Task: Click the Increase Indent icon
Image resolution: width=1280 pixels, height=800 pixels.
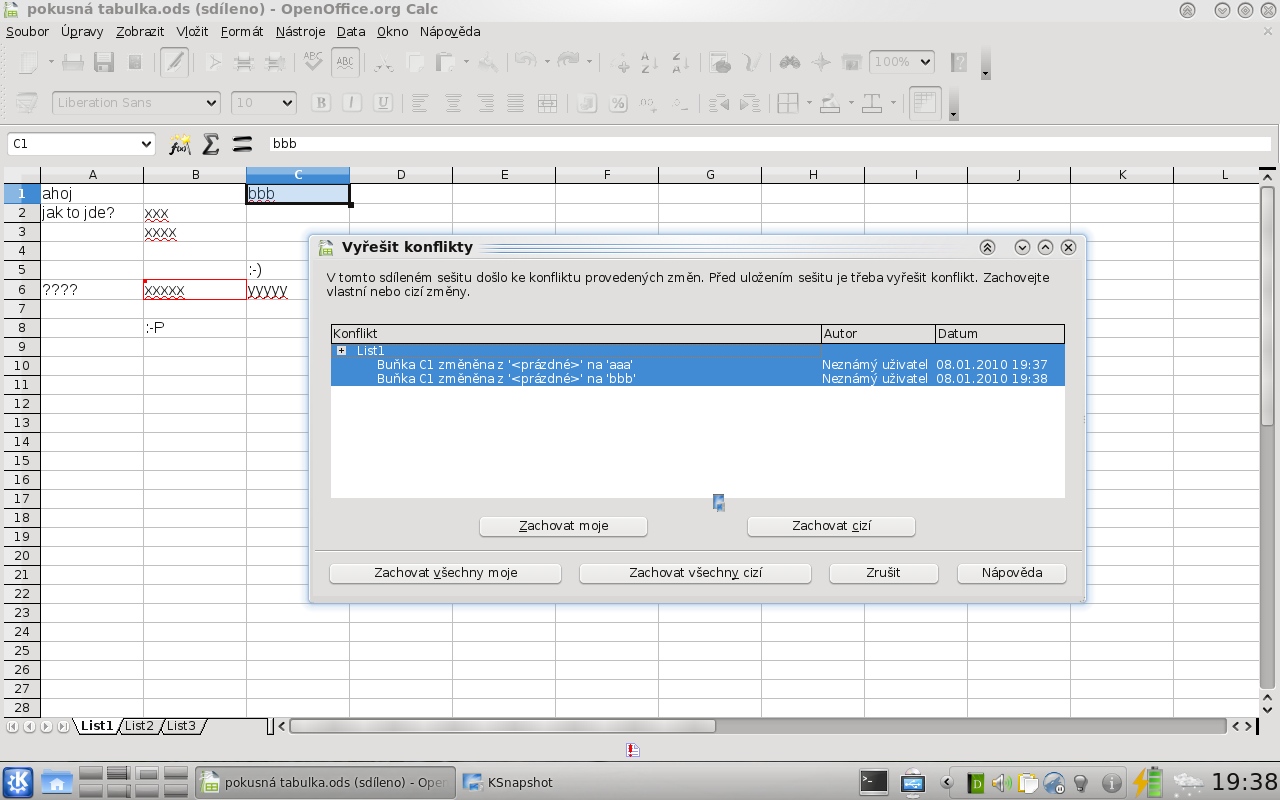Action: [750, 103]
